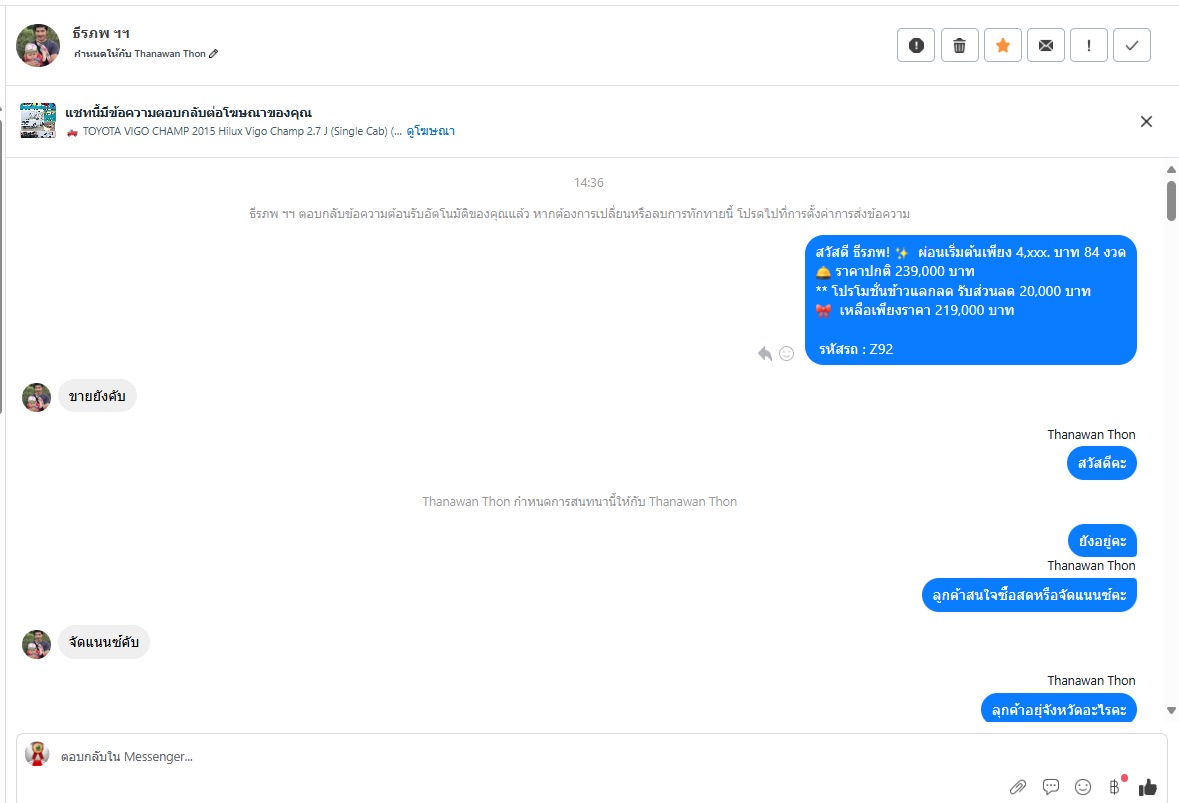This screenshot has width=1179, height=803.
Task: Dismiss the ad reply banner
Action: [1146, 121]
